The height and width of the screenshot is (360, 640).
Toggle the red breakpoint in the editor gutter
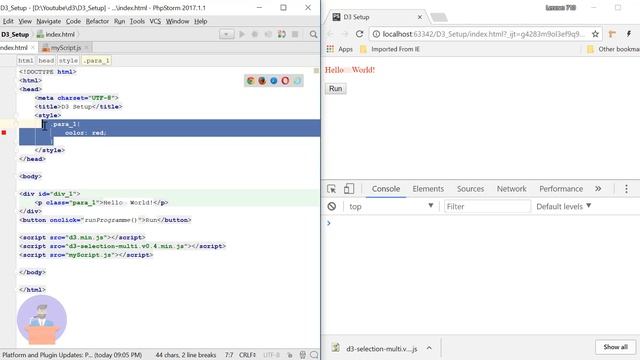(4, 133)
